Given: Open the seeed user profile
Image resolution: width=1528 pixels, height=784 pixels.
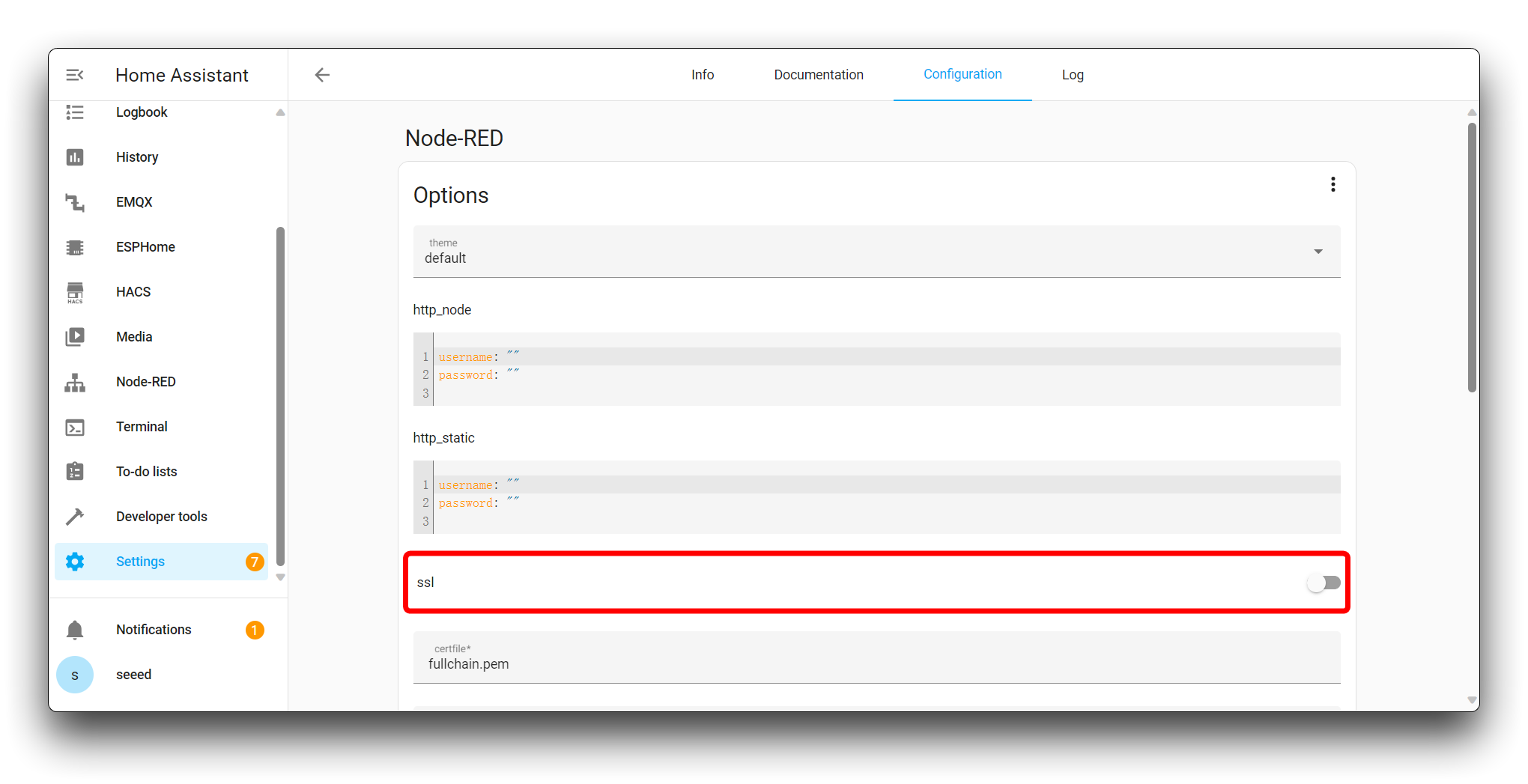Looking at the screenshot, I should (162, 675).
